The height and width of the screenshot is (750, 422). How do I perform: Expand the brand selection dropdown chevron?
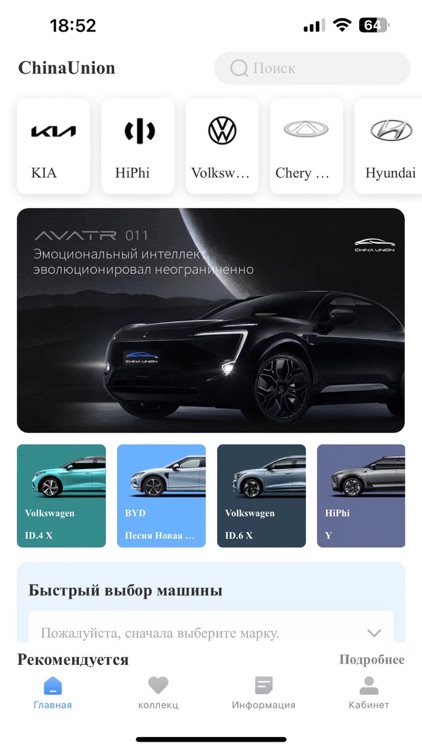coord(374,633)
